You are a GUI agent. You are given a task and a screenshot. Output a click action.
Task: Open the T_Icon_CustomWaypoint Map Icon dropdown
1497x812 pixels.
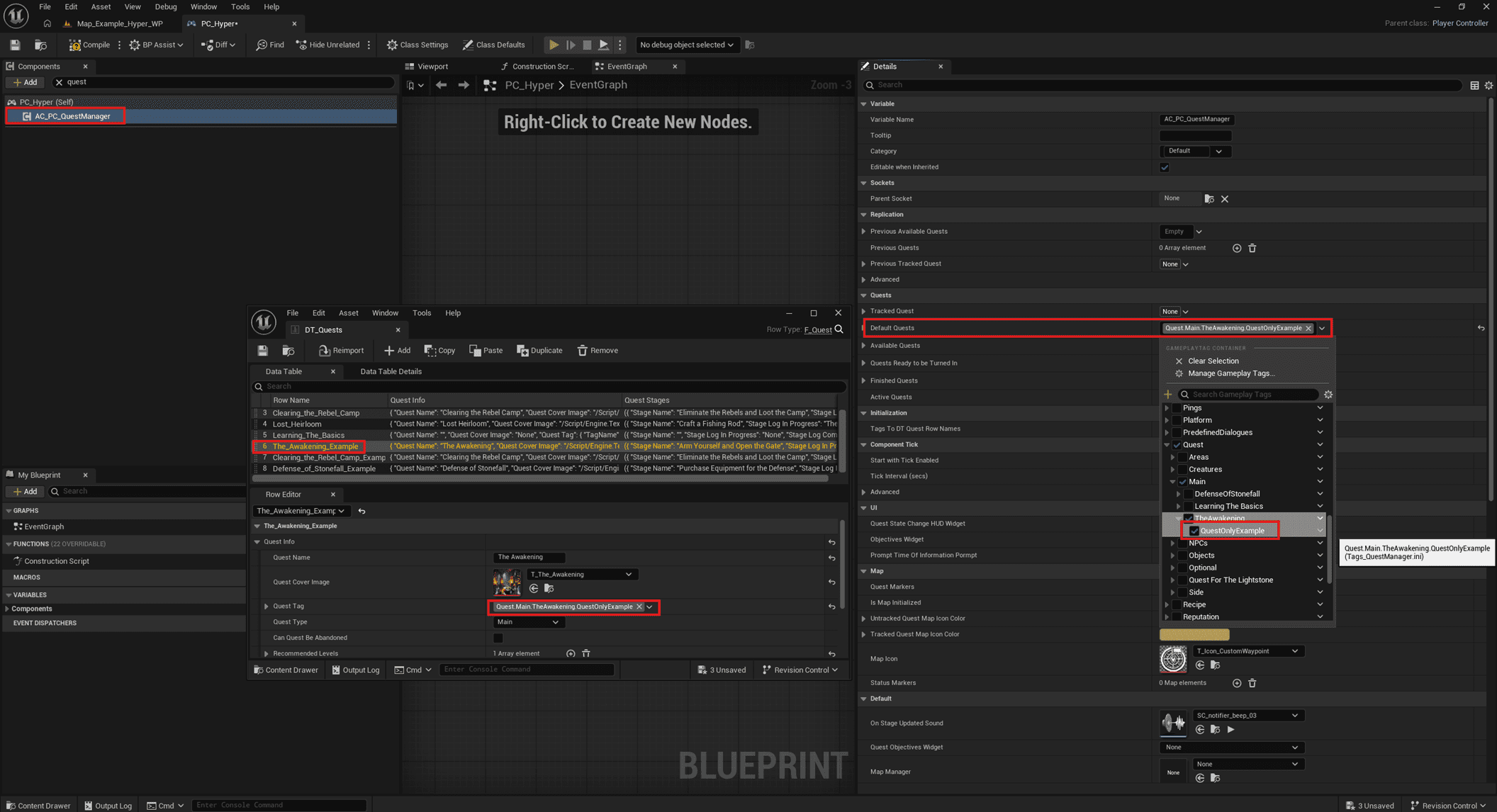pos(1247,651)
